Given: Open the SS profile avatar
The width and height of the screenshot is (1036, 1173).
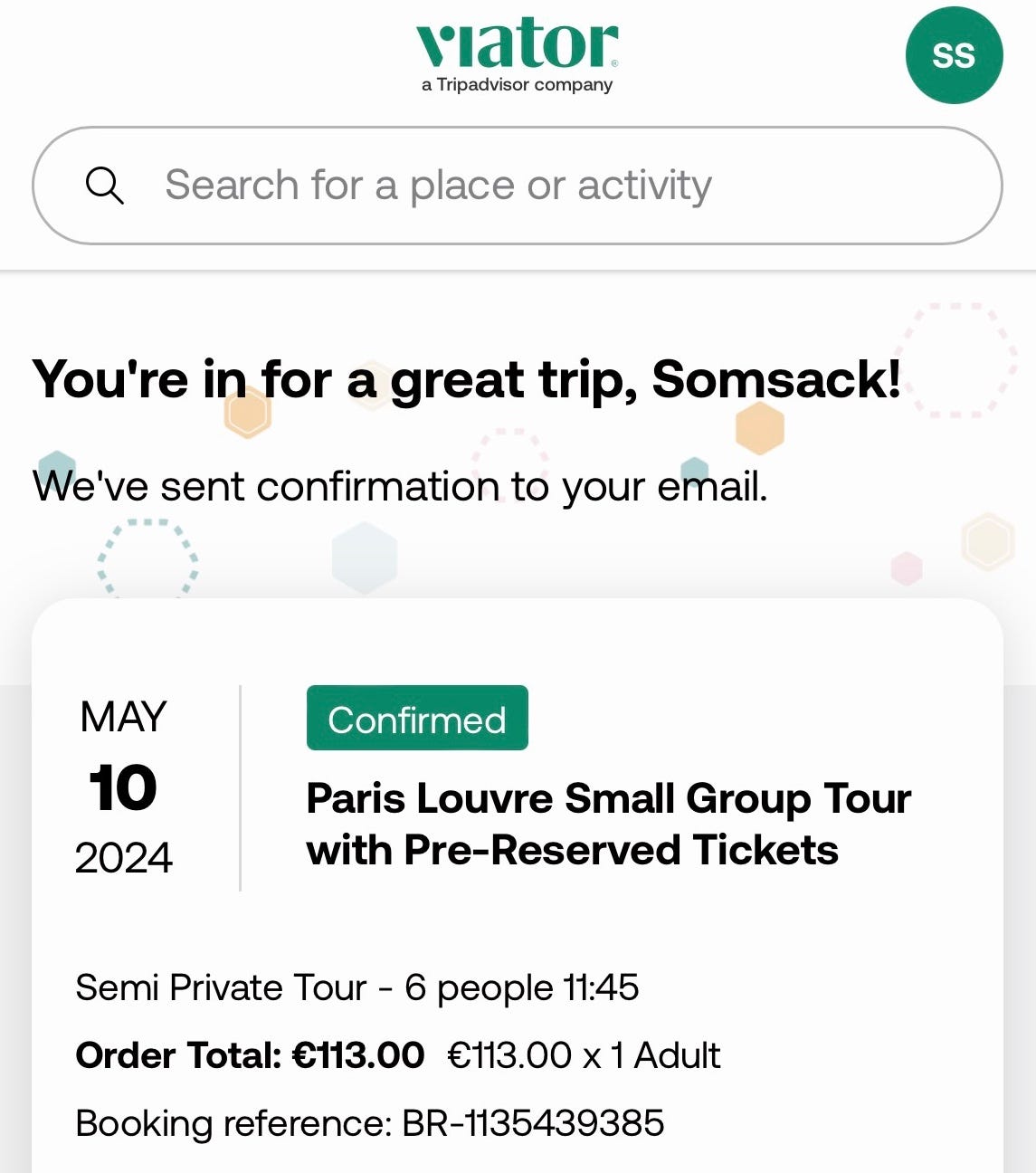Looking at the screenshot, I should tap(954, 55).
